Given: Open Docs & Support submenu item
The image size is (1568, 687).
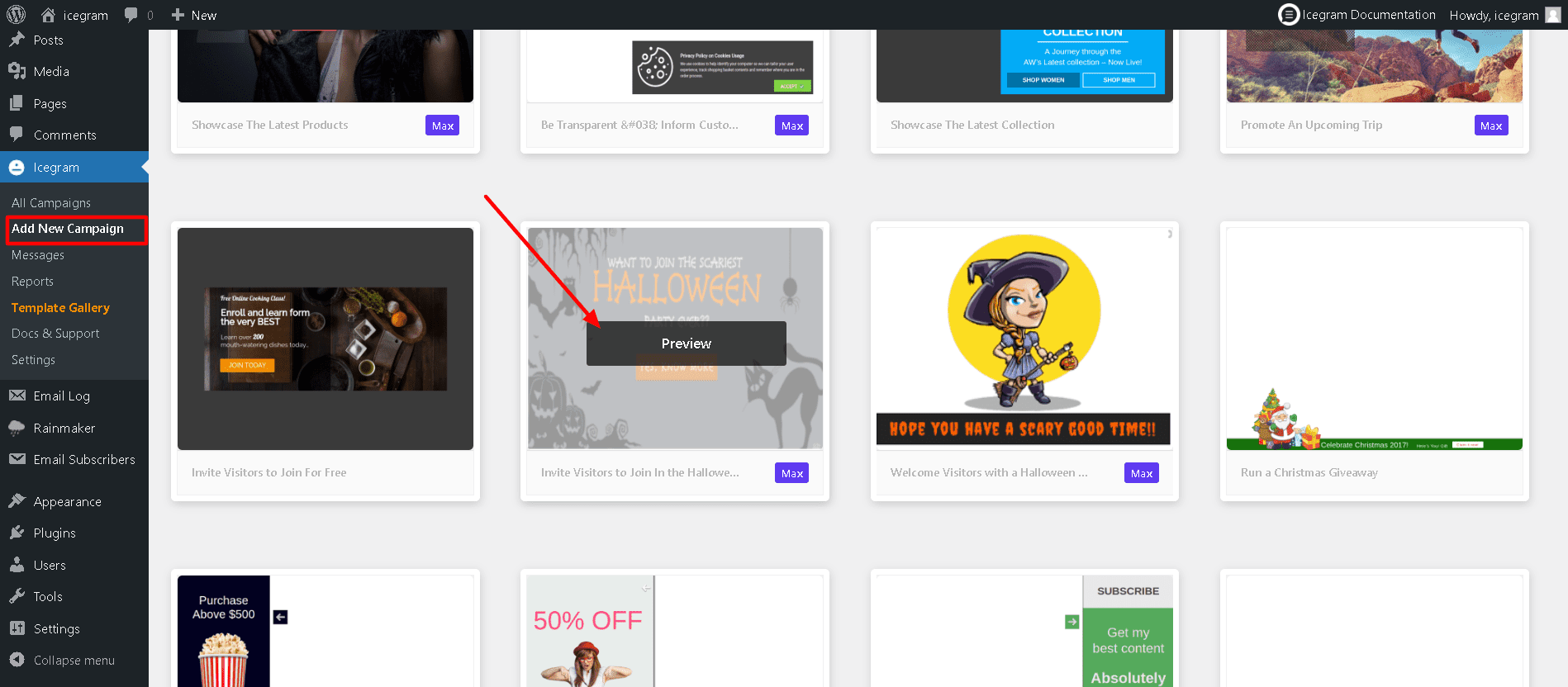Looking at the screenshot, I should [55, 334].
